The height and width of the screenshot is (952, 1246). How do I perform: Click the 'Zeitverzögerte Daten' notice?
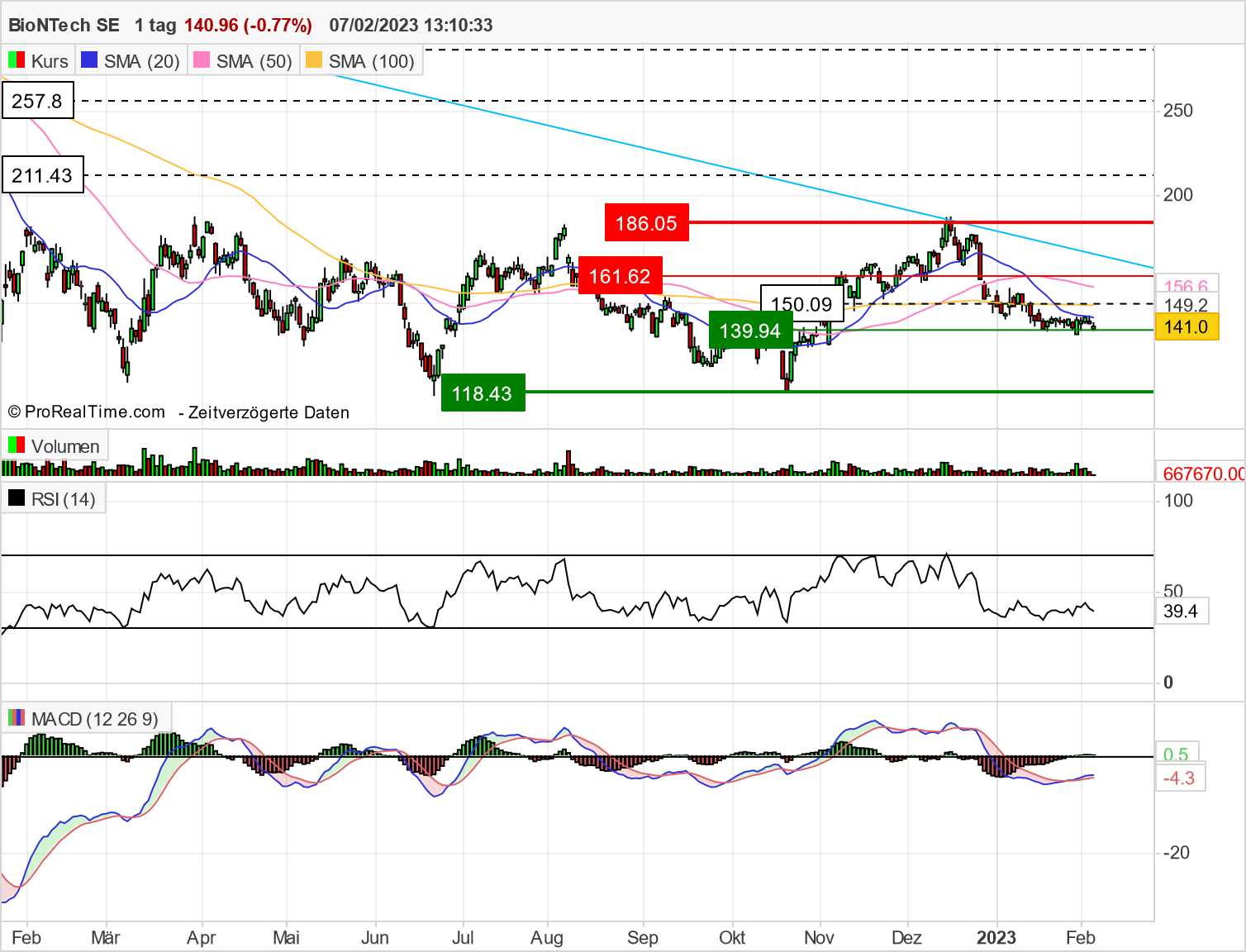click(269, 412)
